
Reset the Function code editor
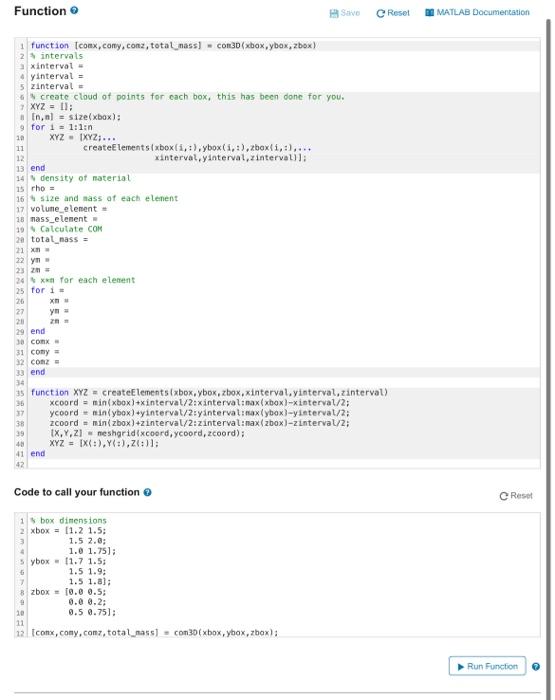393,13
